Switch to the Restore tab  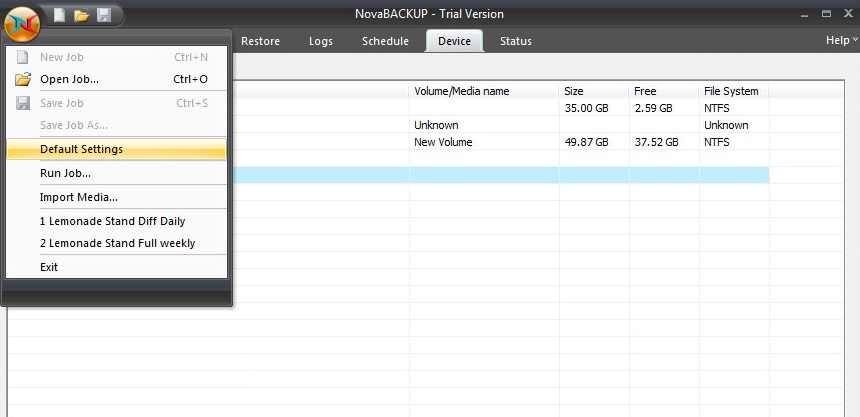[261, 41]
